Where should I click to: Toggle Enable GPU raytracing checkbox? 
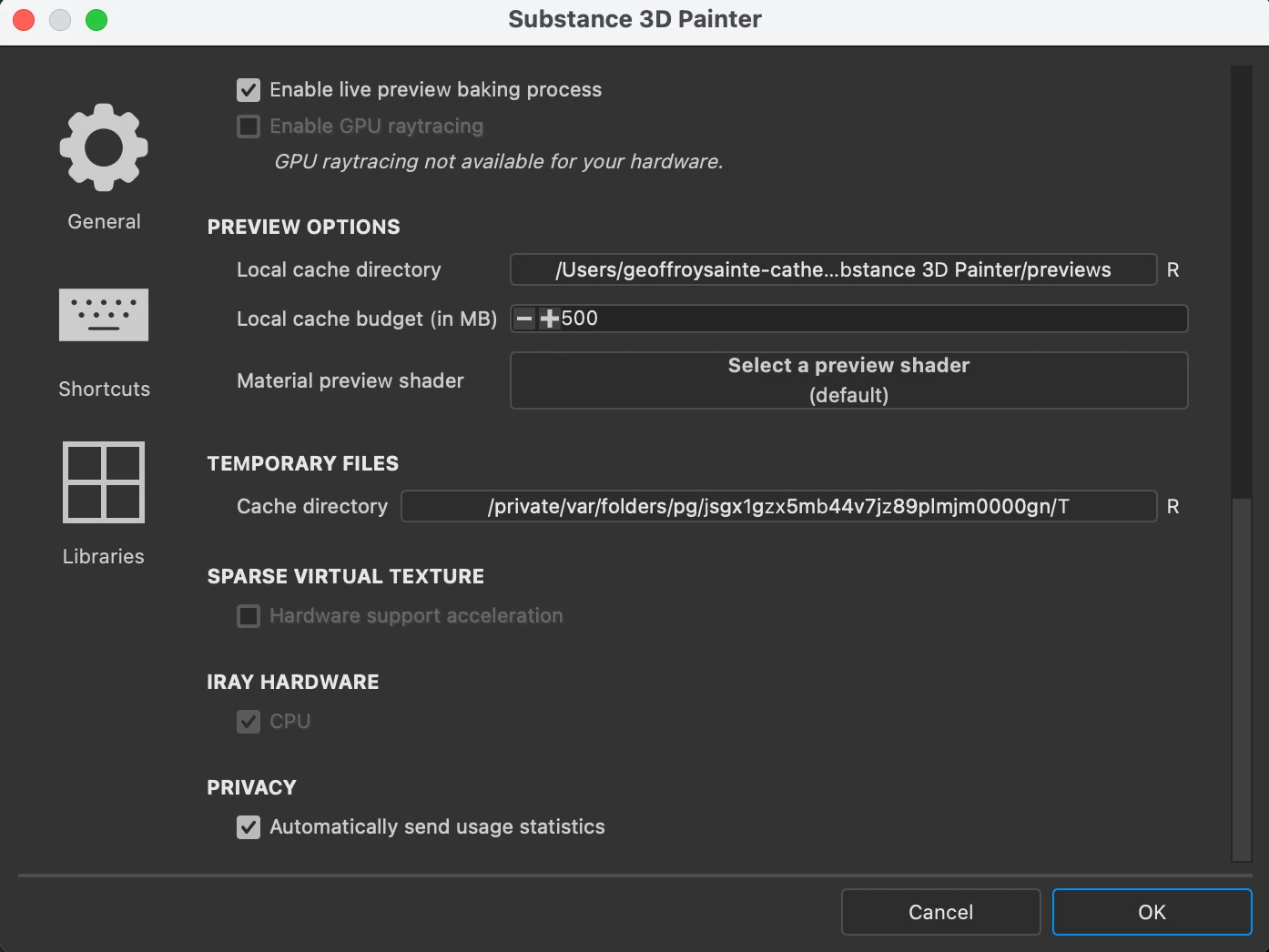coord(249,127)
